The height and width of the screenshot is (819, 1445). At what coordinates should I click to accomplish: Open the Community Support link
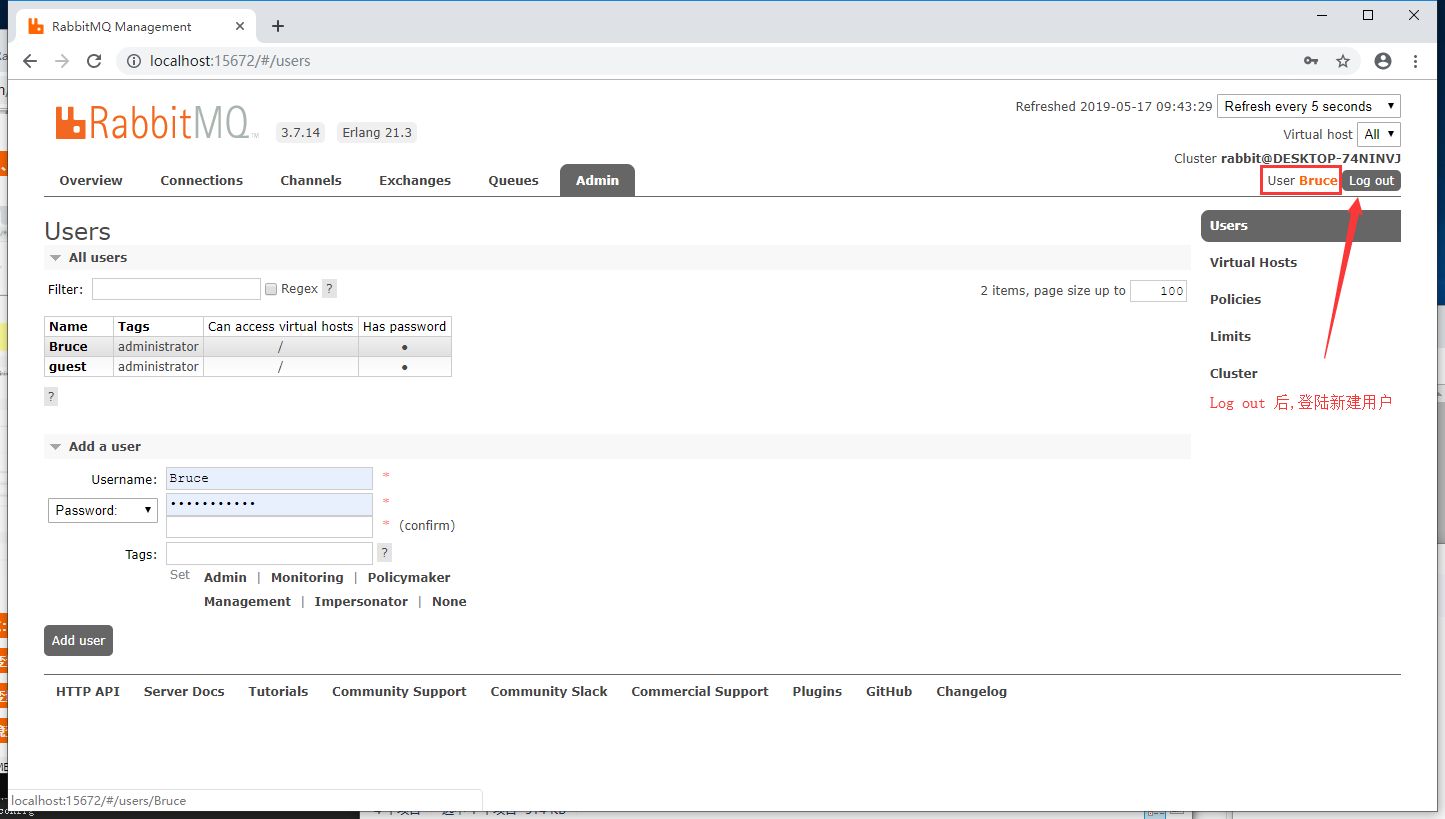[x=399, y=692]
